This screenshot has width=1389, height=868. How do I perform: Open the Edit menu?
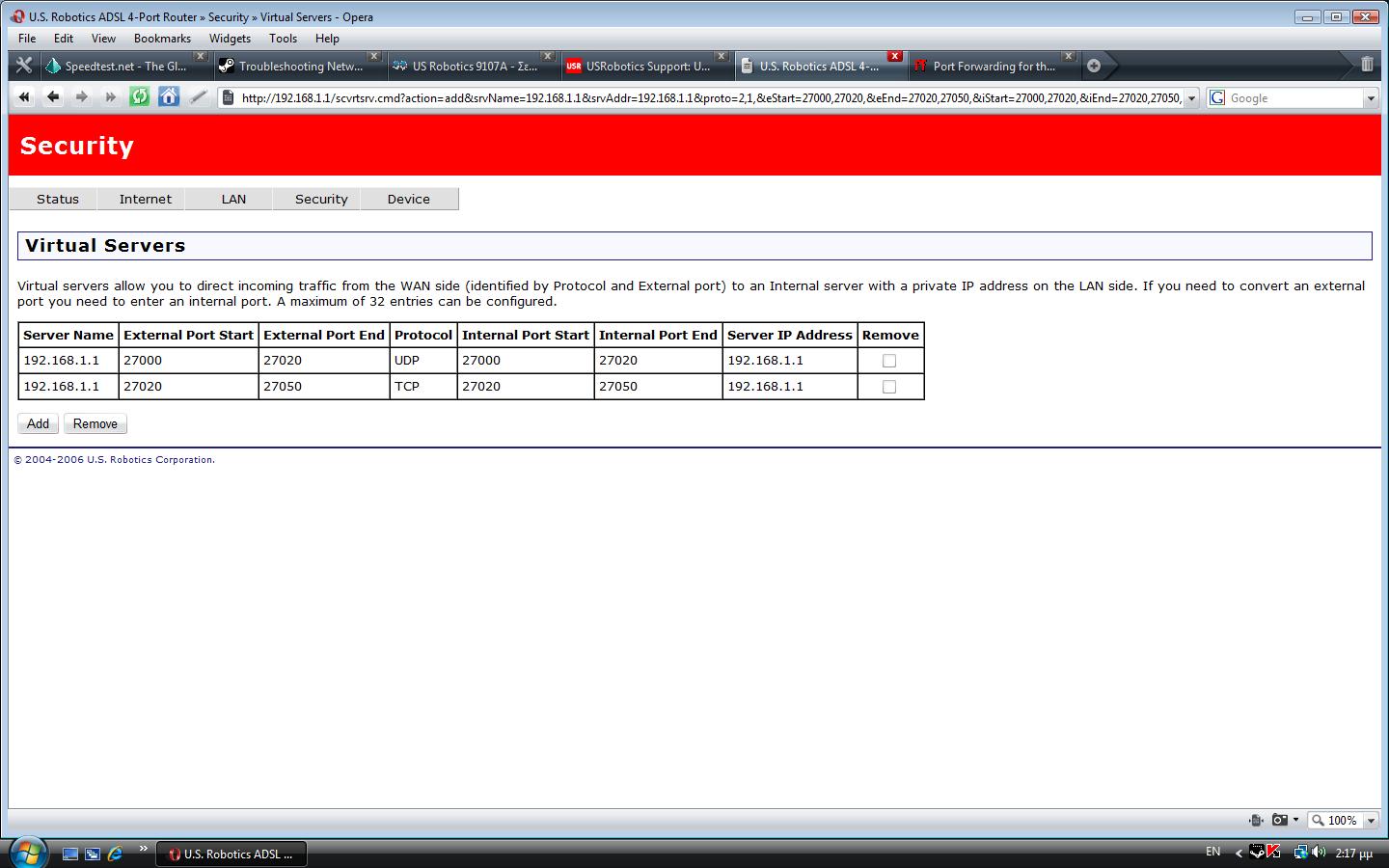(x=64, y=39)
